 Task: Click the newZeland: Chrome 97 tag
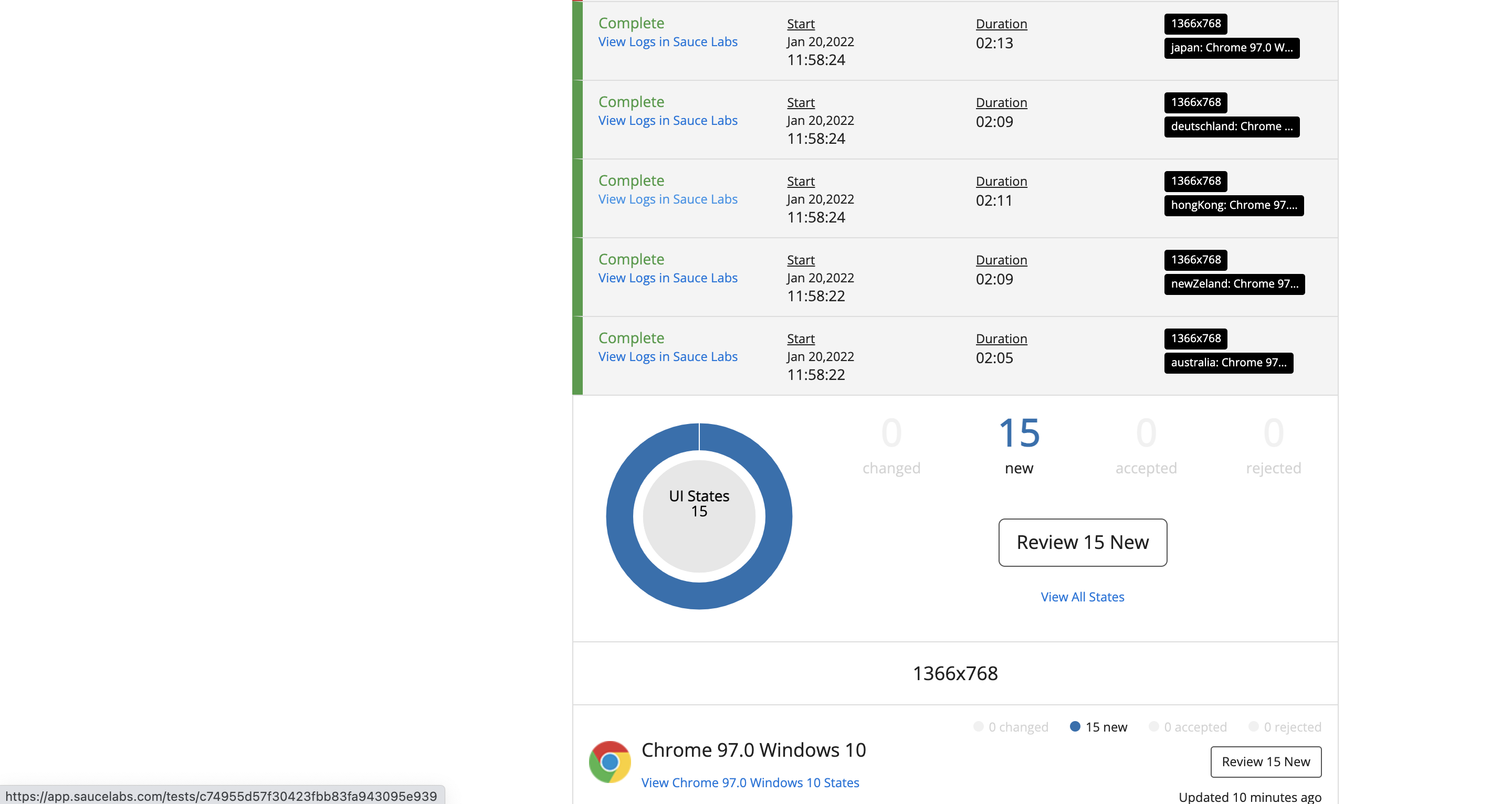[x=1234, y=284]
